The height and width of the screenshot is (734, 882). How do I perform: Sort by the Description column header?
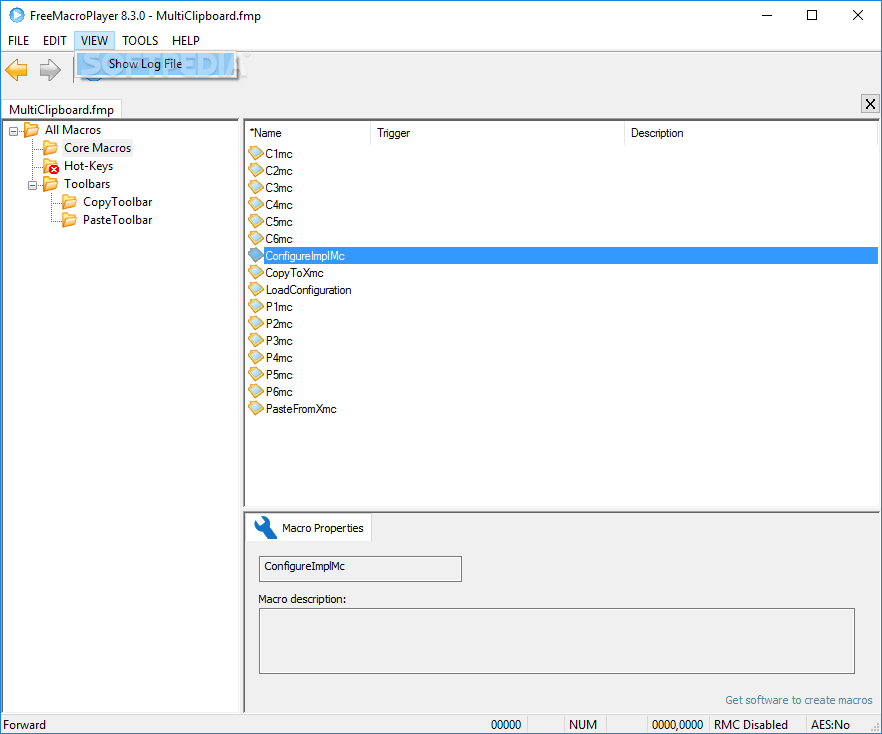tap(751, 133)
